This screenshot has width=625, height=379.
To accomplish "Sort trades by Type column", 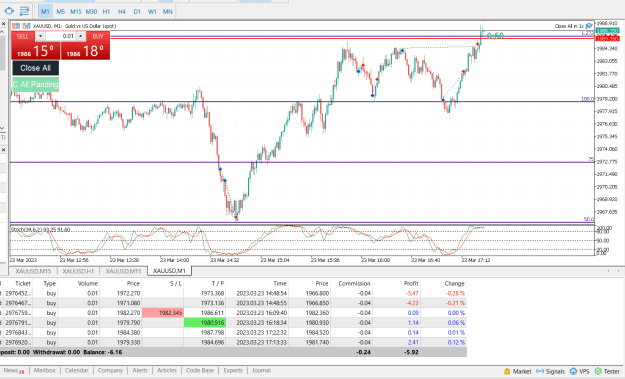I will tap(49, 283).
